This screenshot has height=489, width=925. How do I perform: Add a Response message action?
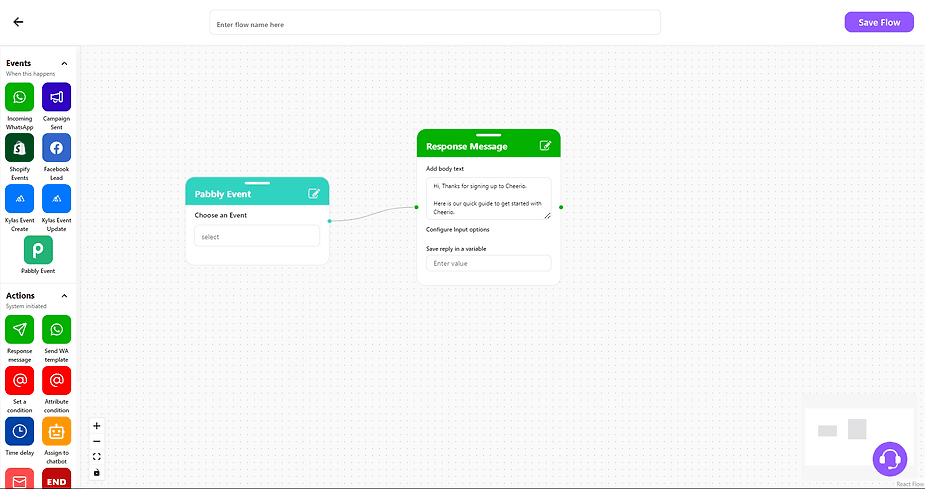pos(19,329)
